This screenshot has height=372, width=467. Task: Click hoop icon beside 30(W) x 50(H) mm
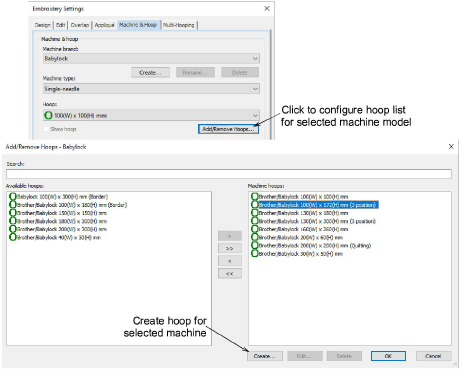coord(255,254)
